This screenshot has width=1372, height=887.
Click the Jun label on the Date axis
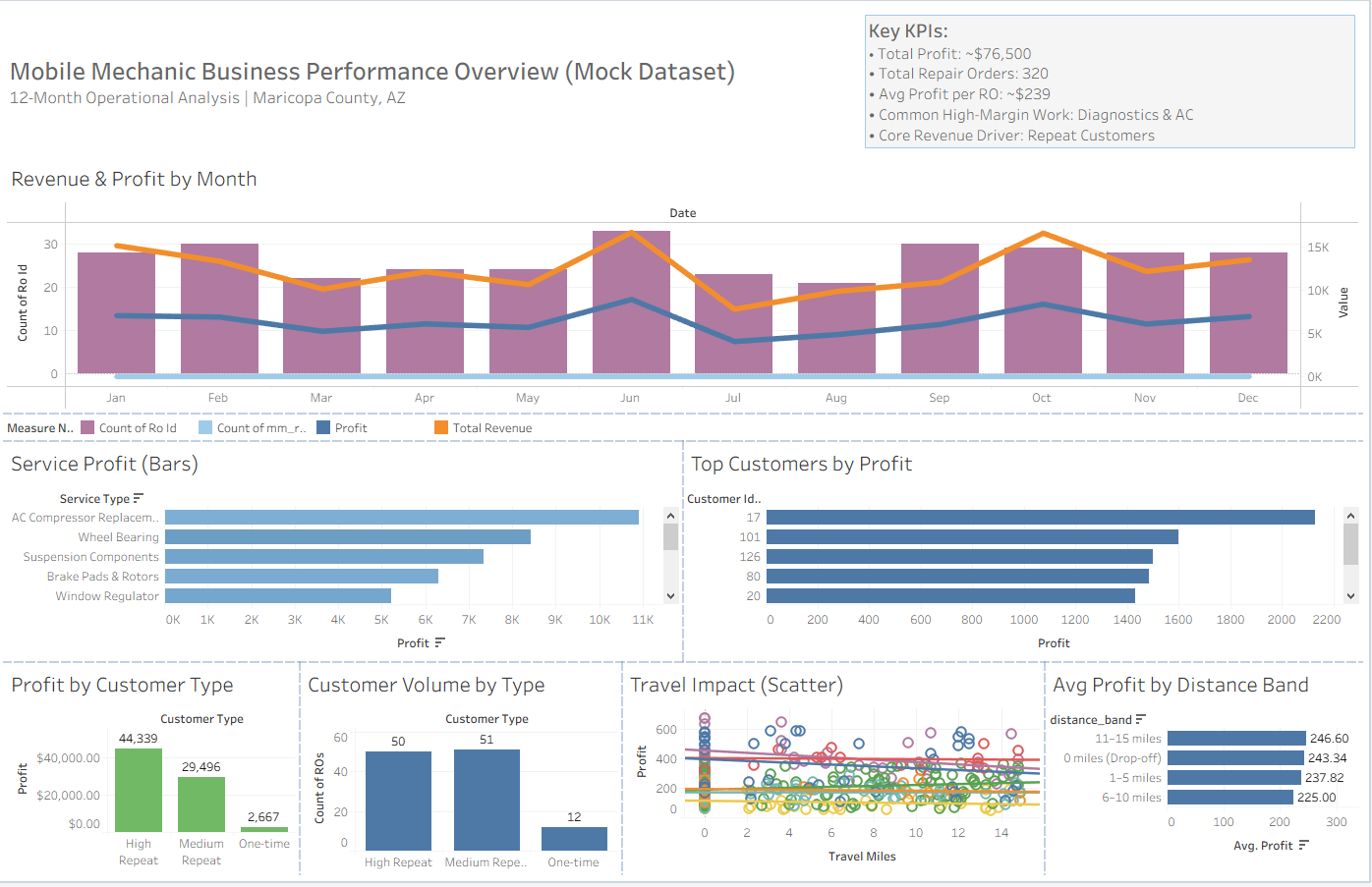(x=629, y=398)
